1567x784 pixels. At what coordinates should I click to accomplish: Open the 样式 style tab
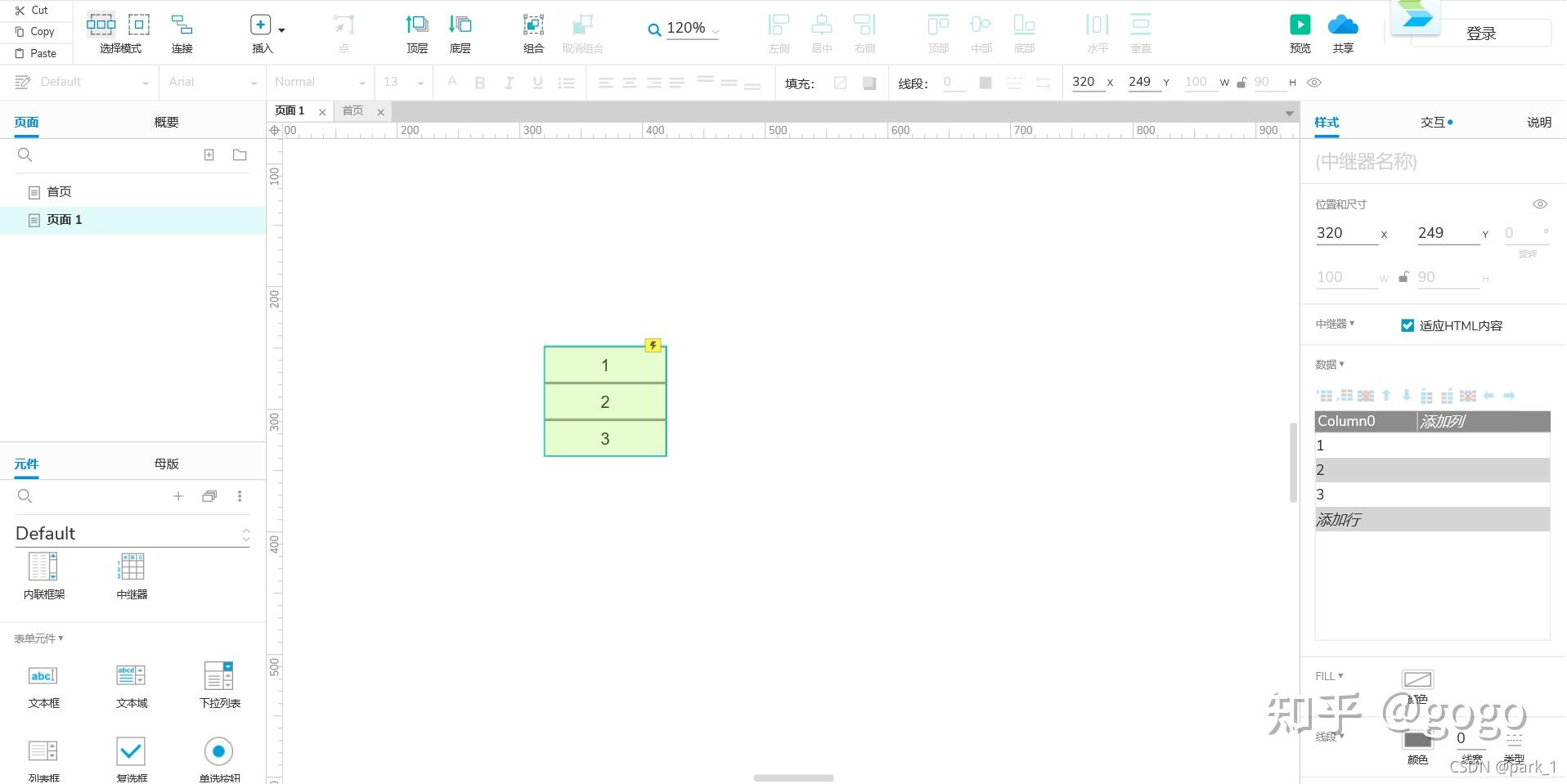[x=1327, y=122]
